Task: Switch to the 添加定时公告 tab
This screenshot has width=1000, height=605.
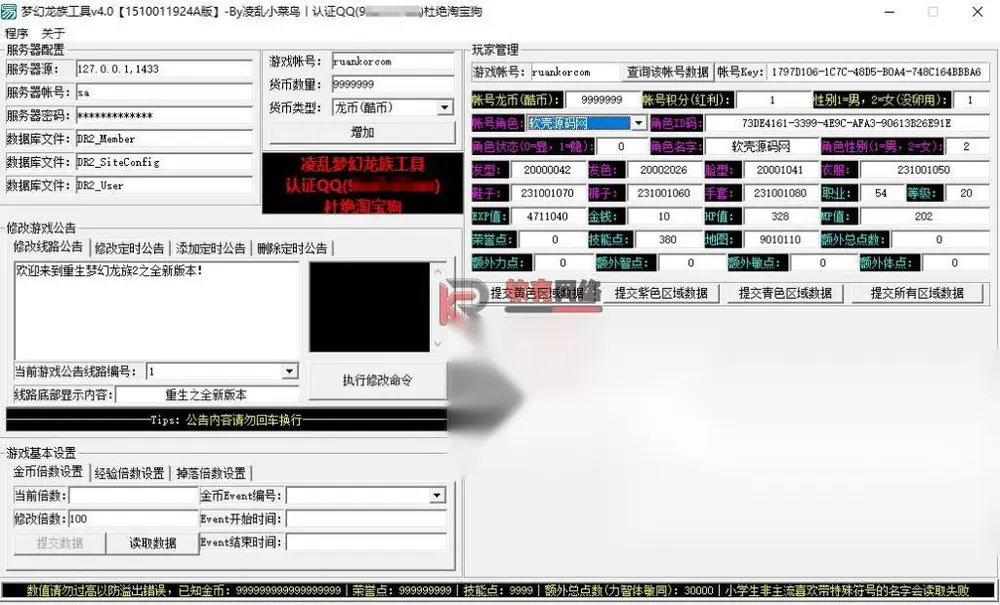Action: (x=211, y=248)
